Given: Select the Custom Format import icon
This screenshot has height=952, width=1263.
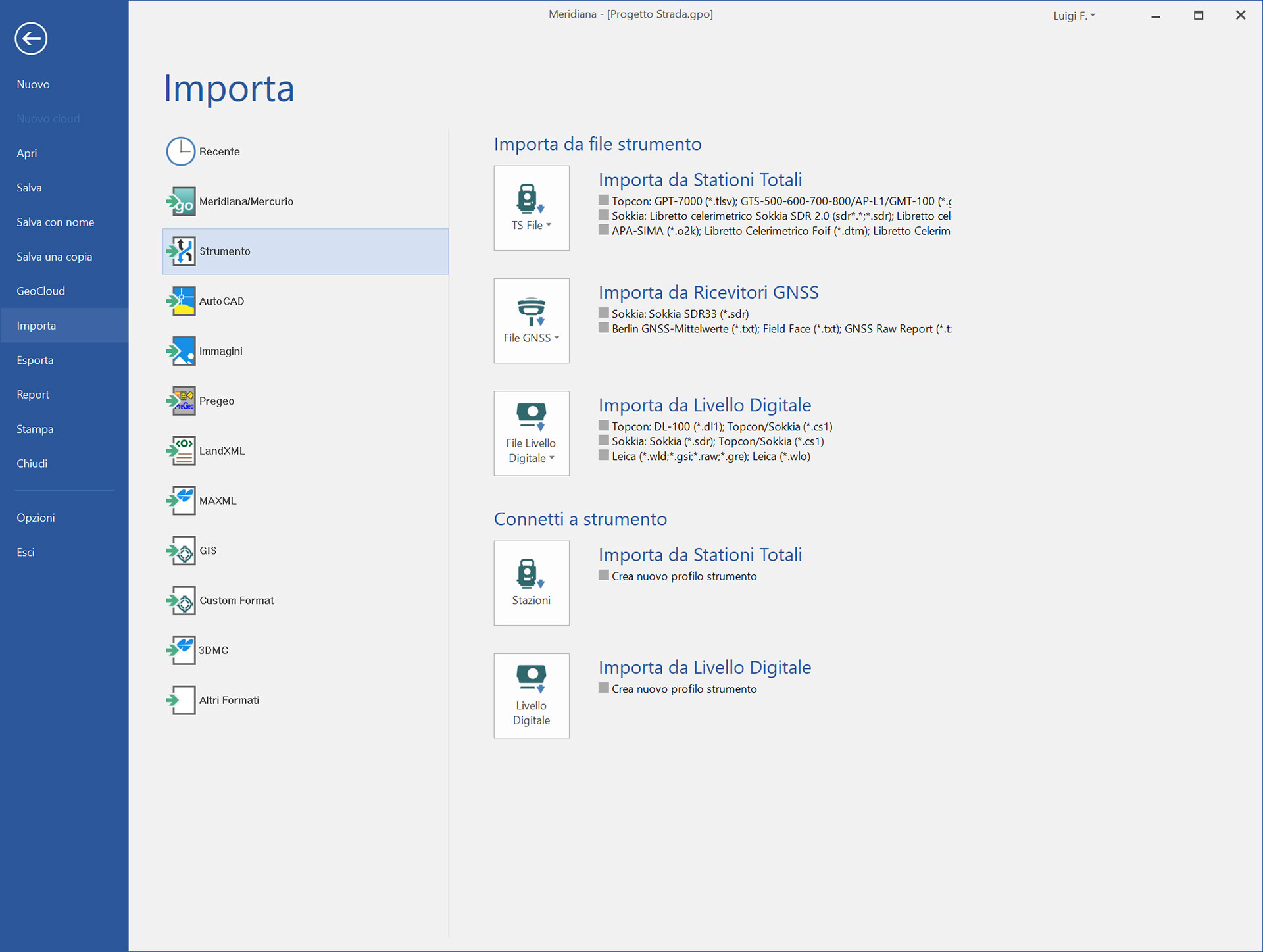Looking at the screenshot, I should coord(181,601).
